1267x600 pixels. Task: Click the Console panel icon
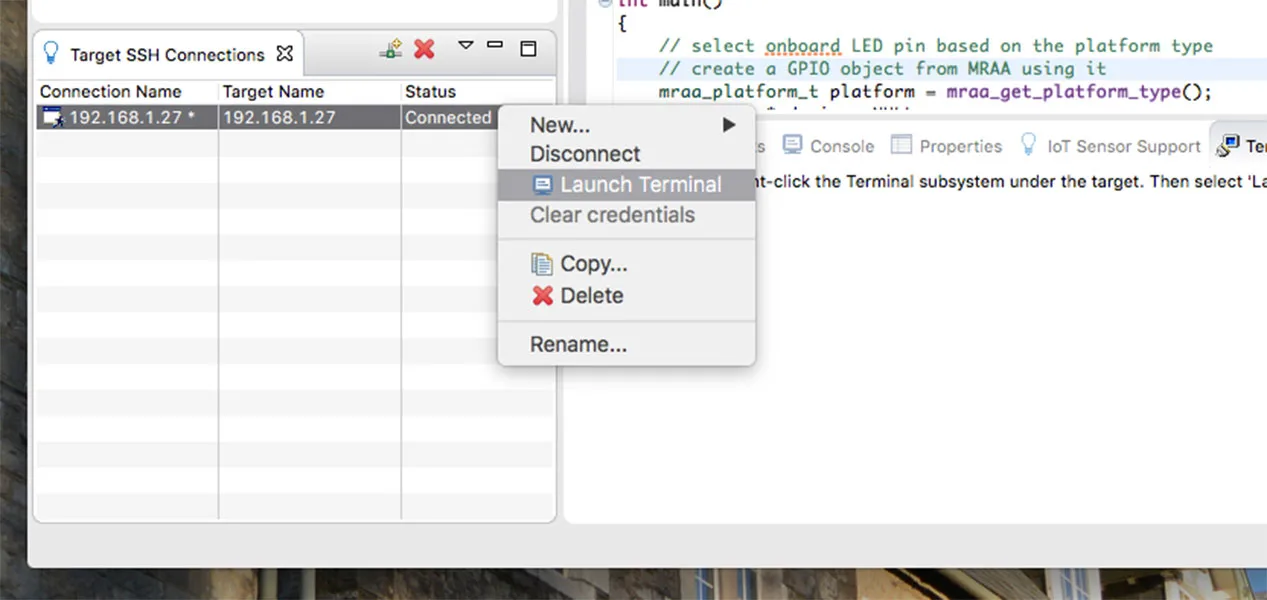coord(792,145)
